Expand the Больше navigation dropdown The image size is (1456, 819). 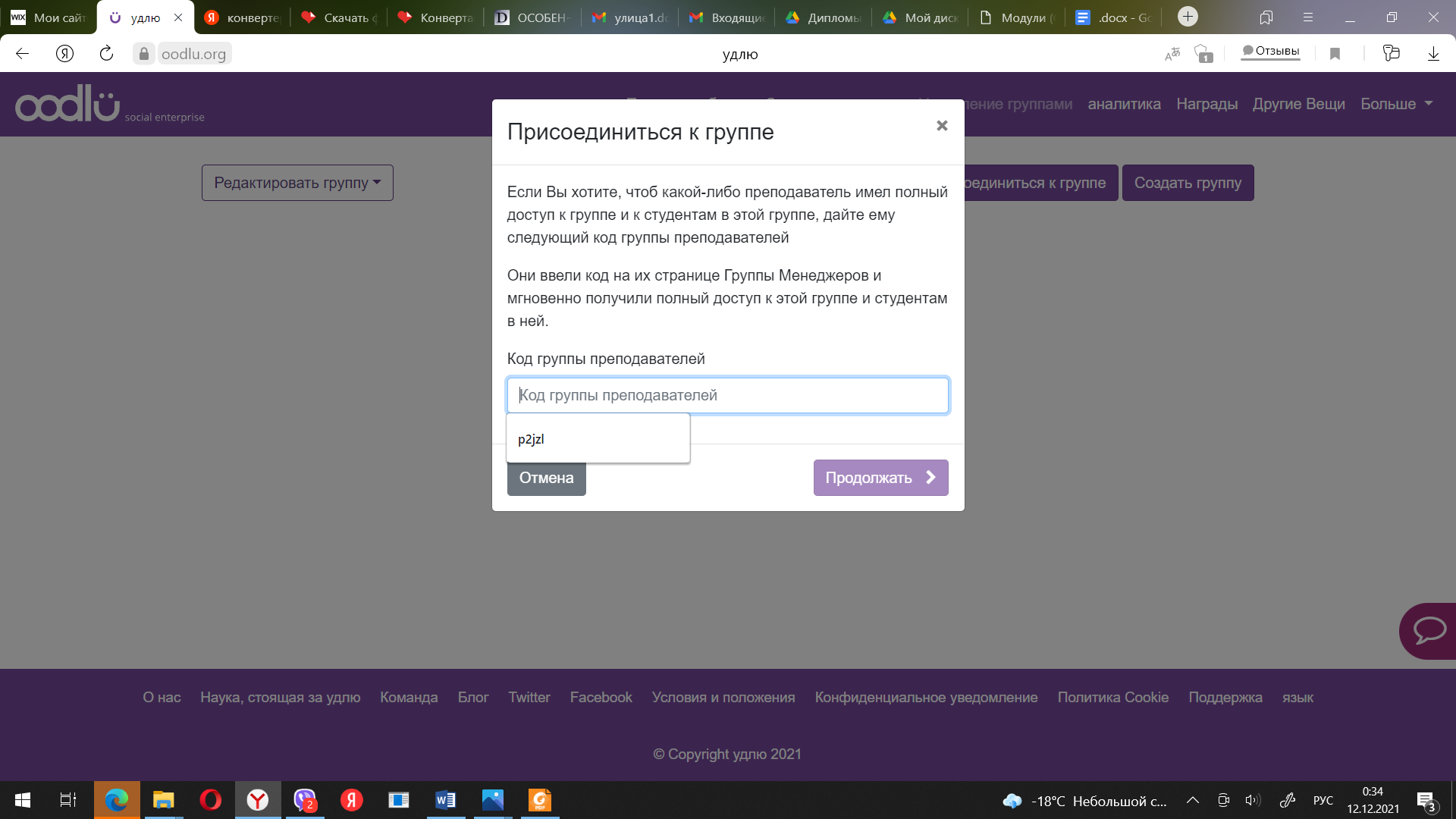pos(1396,104)
